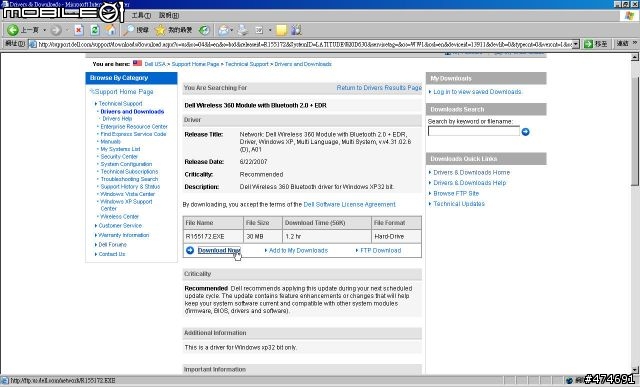This screenshot has height=387, width=640.
Task: Open the Tools (工具) menu
Action: (x=141, y=16)
